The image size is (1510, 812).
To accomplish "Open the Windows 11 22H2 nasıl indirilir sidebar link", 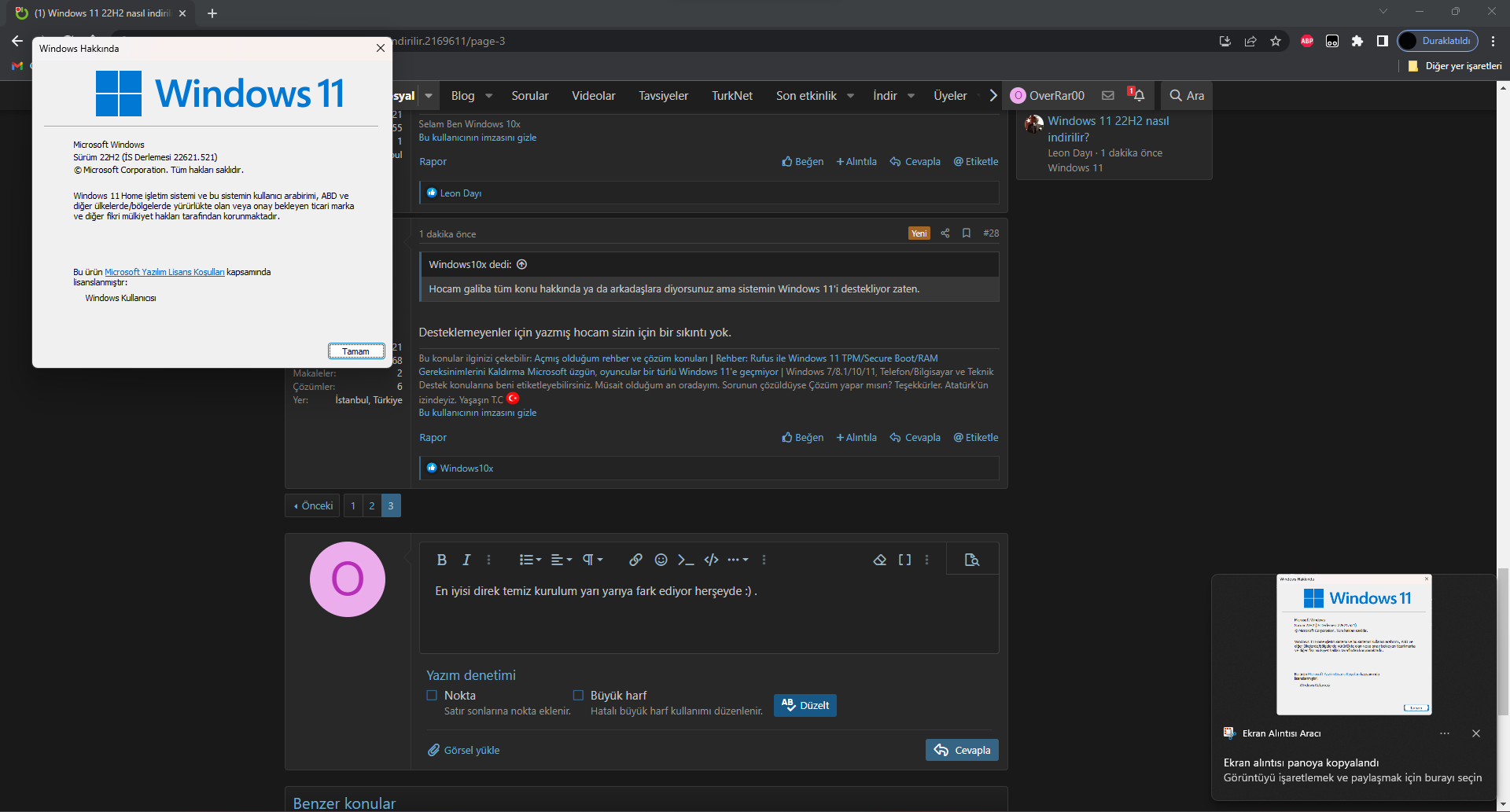I will [1108, 129].
